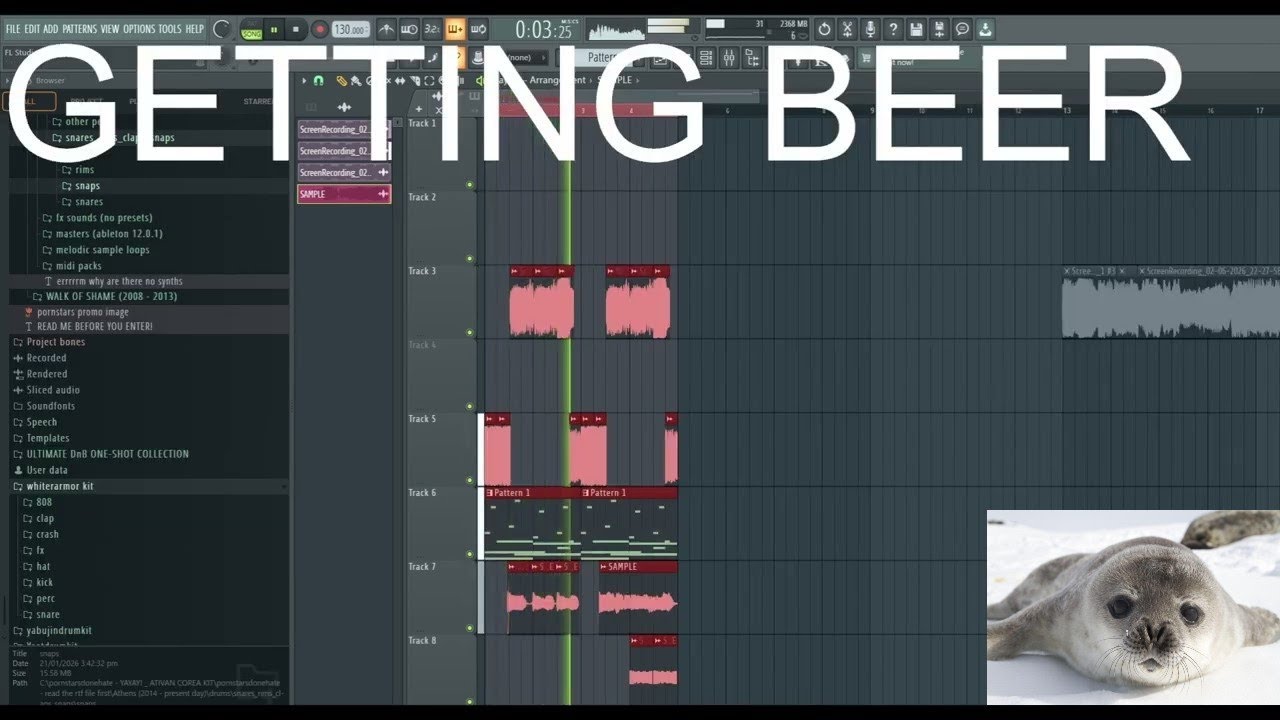Stop playback with the stop button
Image resolution: width=1280 pixels, height=720 pixels.
coord(296,30)
